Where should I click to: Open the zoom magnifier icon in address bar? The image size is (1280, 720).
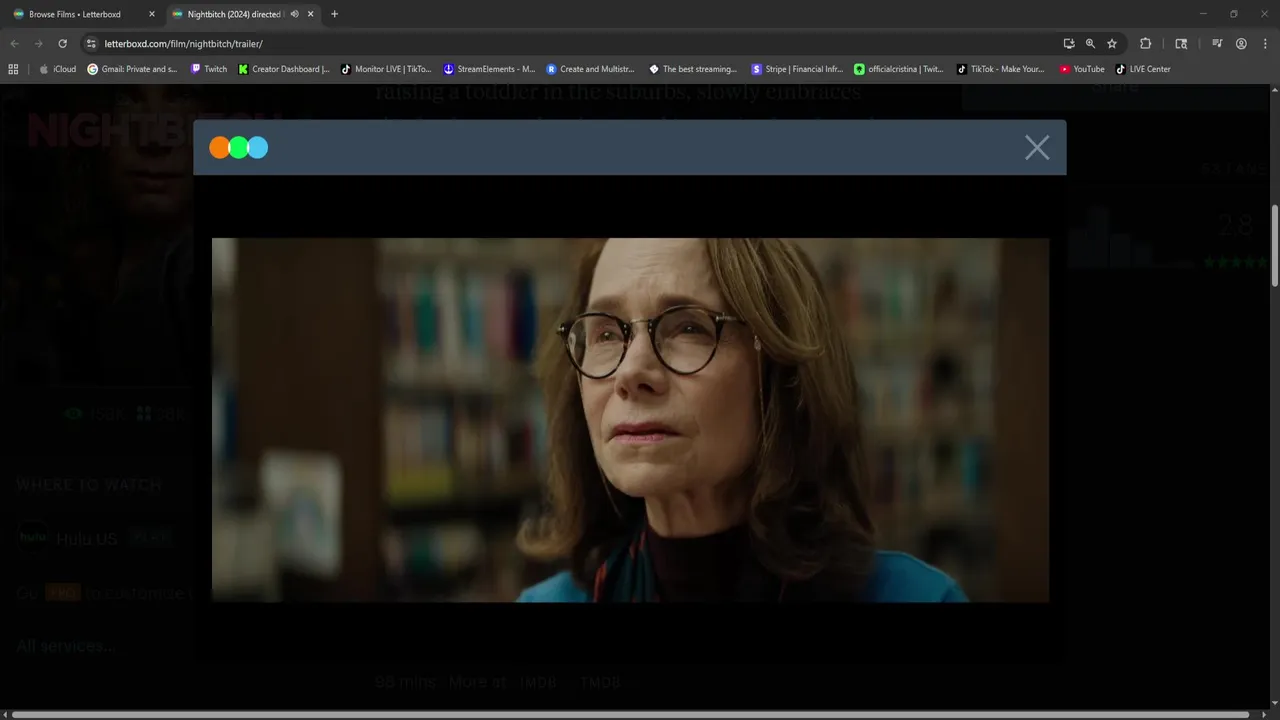coord(1090,44)
